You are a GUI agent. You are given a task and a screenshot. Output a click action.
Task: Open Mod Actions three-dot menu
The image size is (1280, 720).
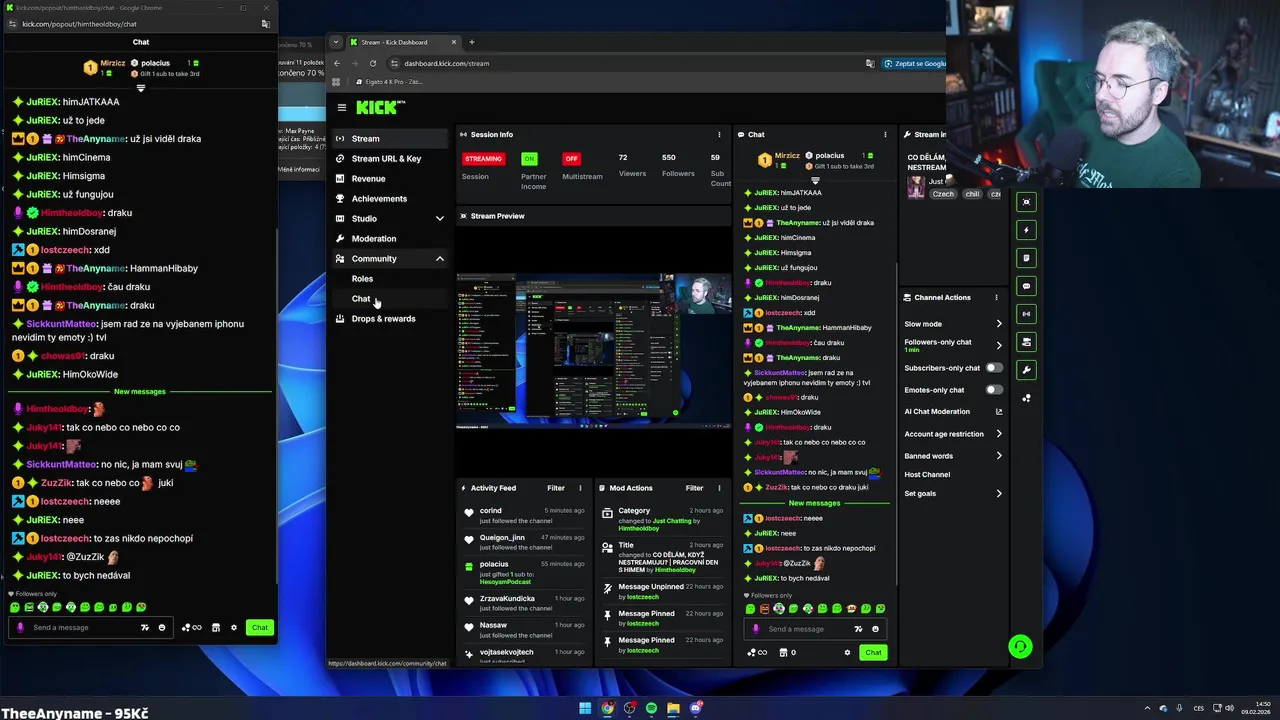(718, 488)
